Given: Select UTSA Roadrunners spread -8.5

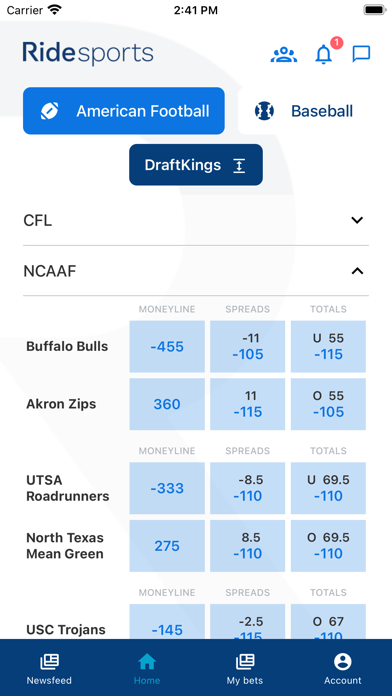Looking at the screenshot, I should [x=248, y=488].
